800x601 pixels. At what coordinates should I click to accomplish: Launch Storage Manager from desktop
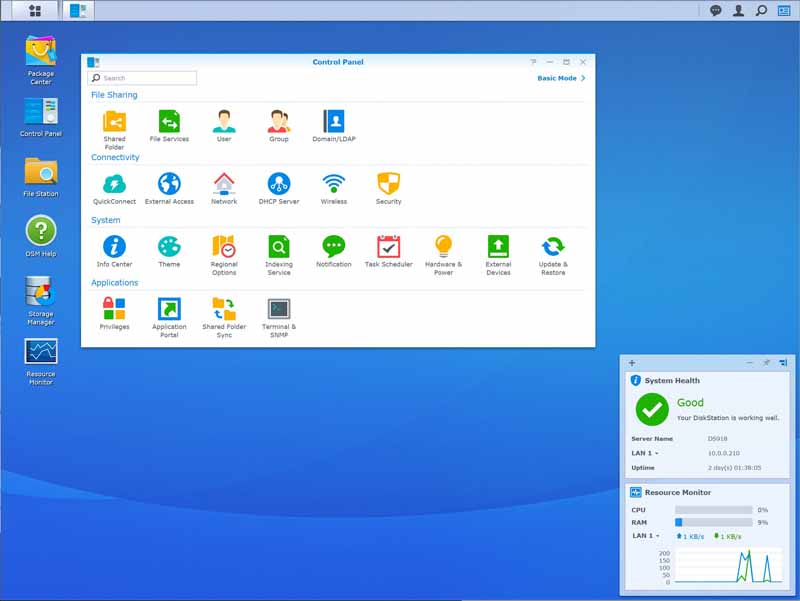click(40, 293)
